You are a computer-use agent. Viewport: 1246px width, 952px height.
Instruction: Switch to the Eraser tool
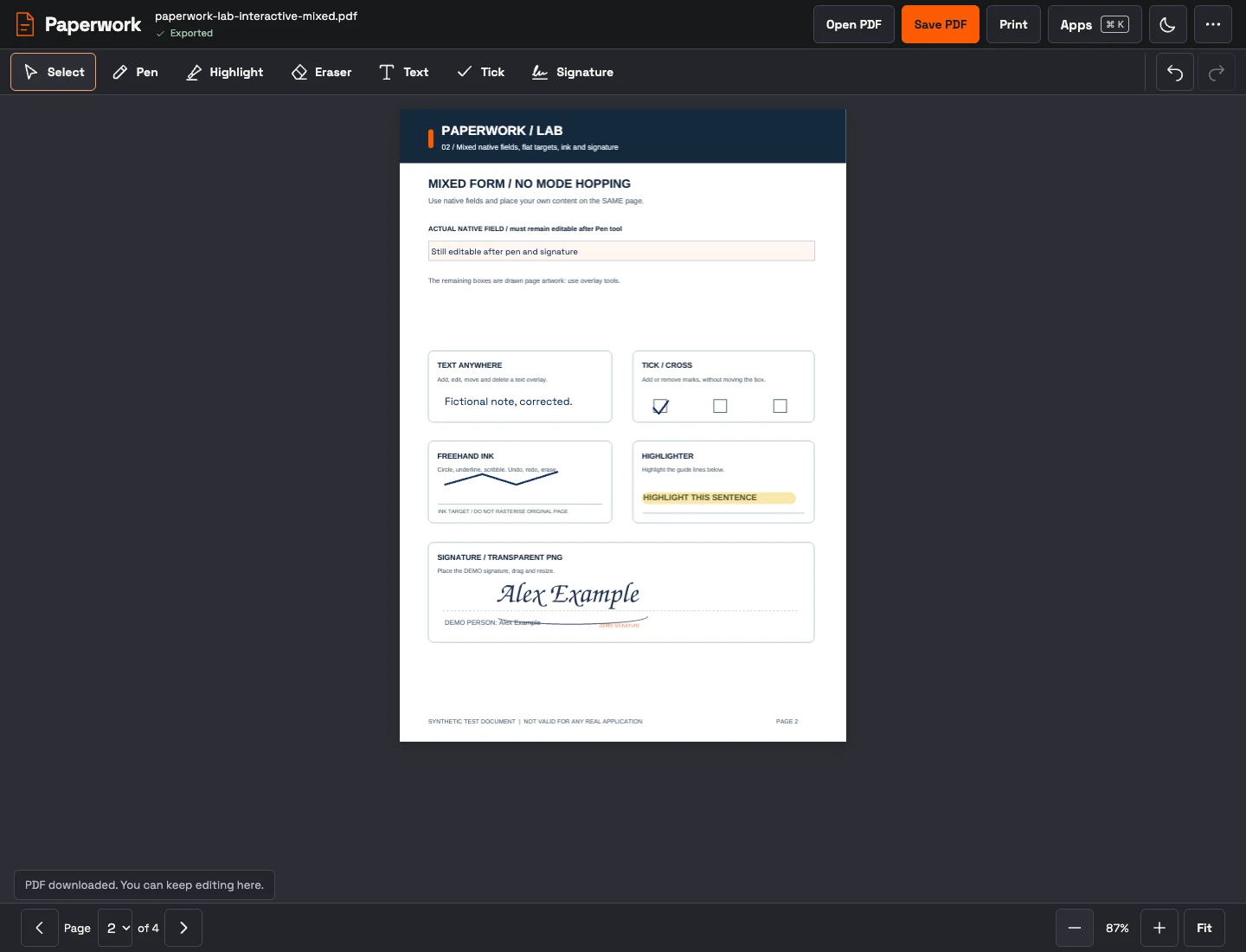click(322, 72)
